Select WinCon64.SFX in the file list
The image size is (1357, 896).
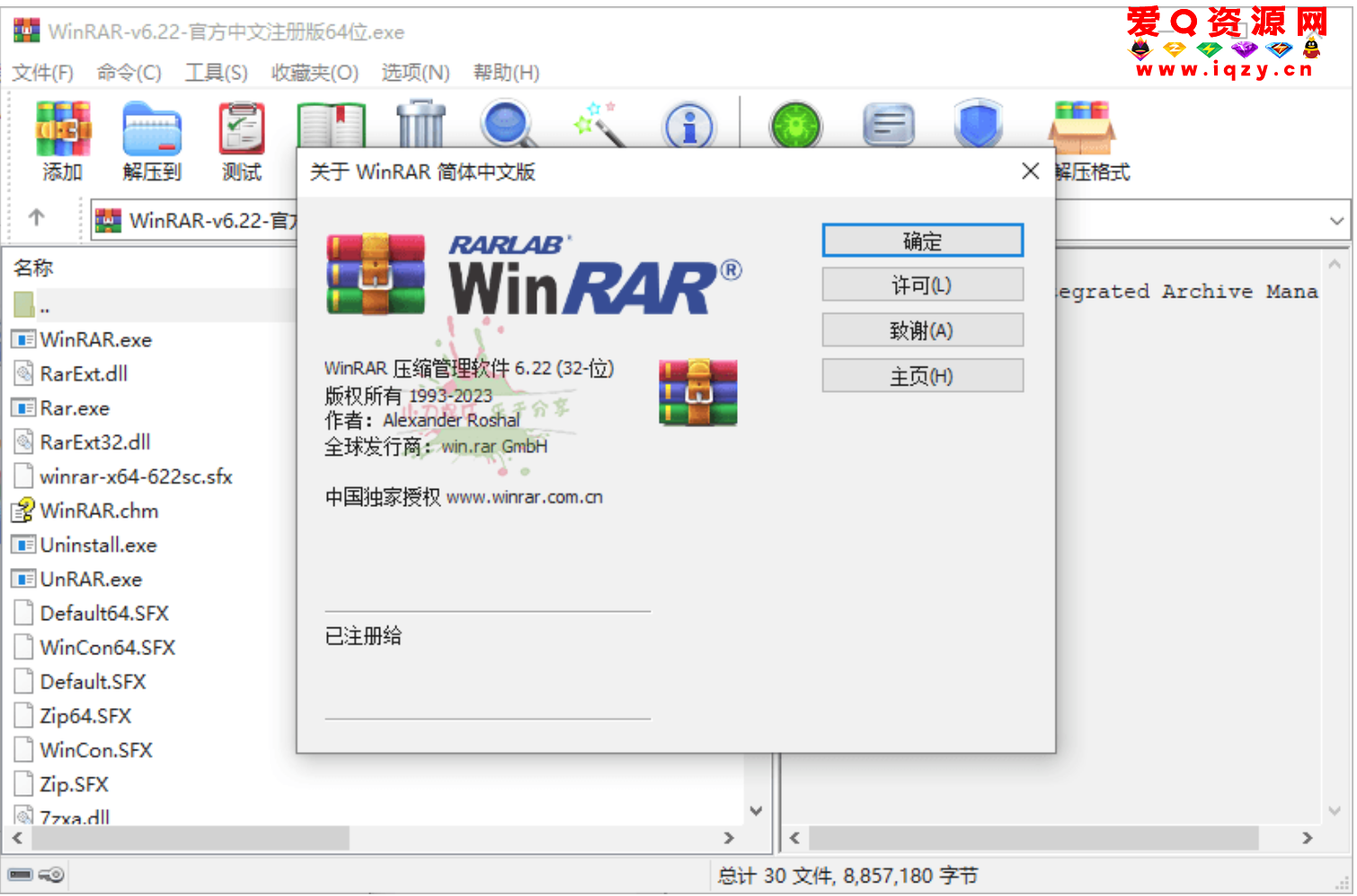tap(108, 647)
